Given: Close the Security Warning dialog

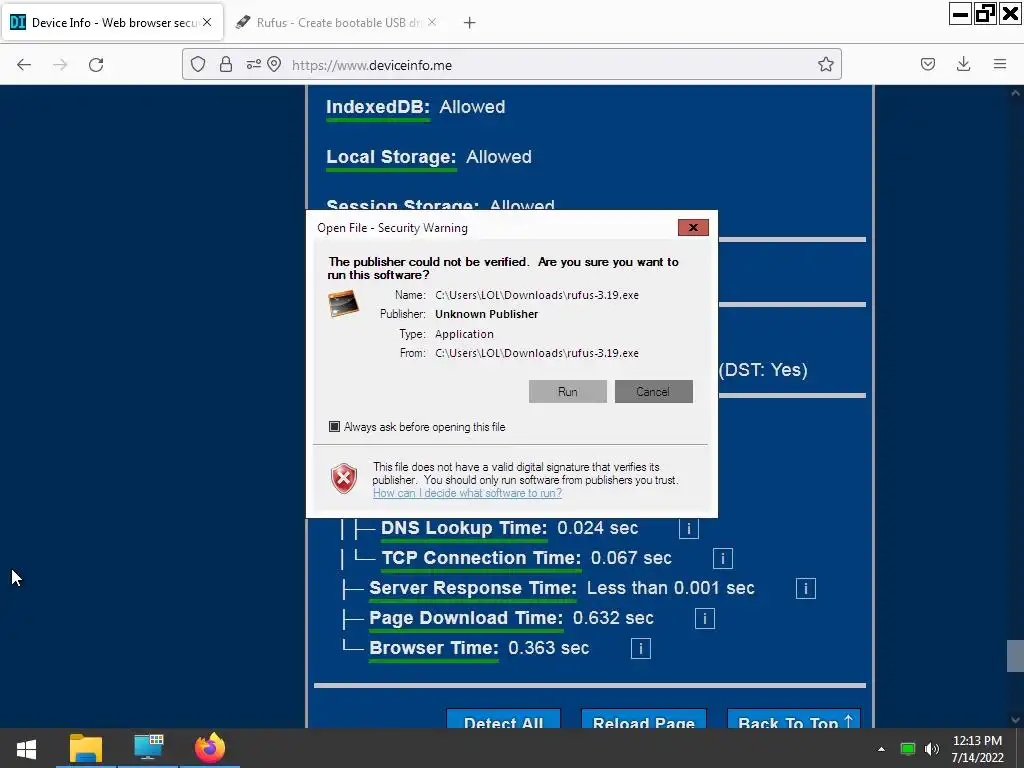Looking at the screenshot, I should (693, 227).
